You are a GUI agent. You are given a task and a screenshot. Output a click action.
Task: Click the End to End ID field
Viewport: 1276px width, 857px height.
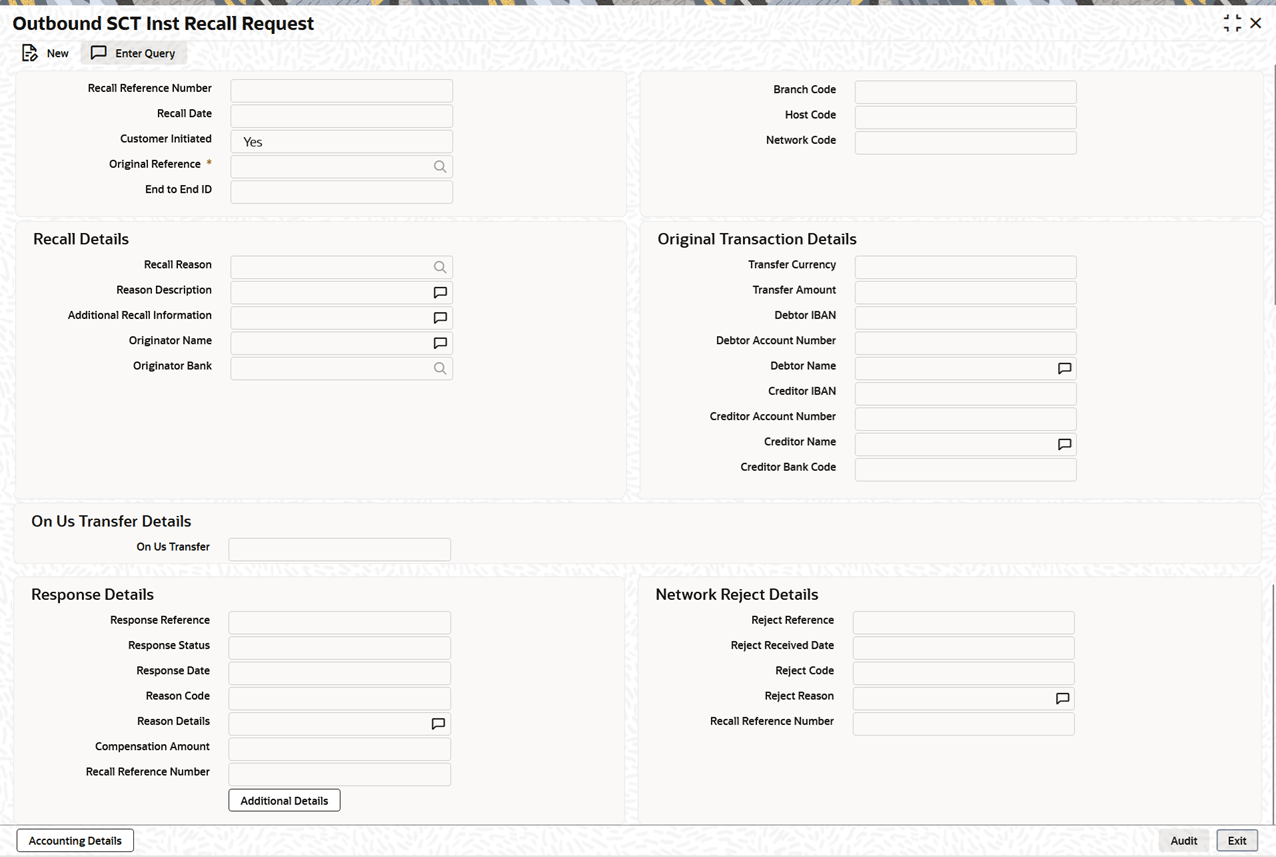341,192
